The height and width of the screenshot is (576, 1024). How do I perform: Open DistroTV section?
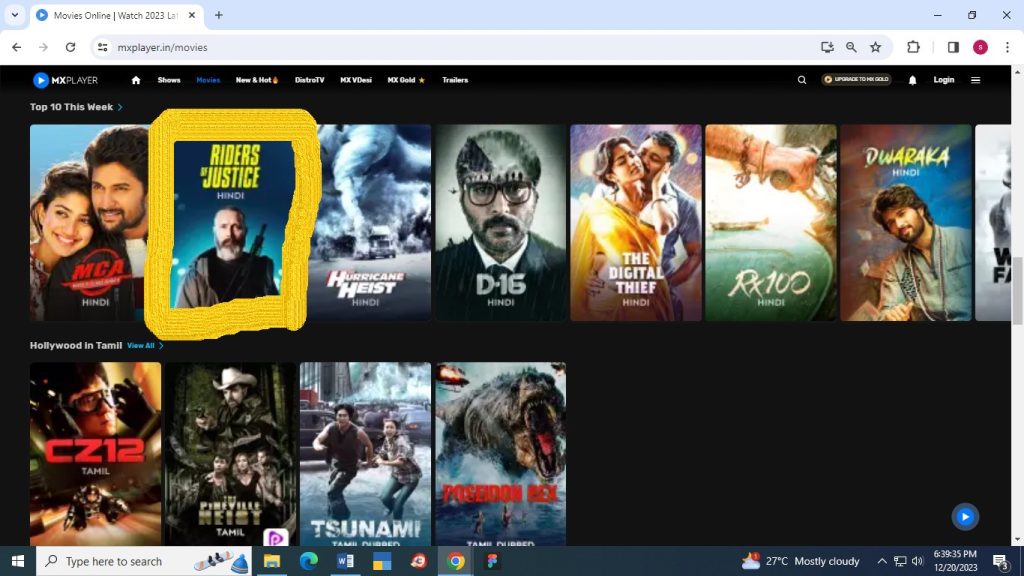[x=310, y=80]
